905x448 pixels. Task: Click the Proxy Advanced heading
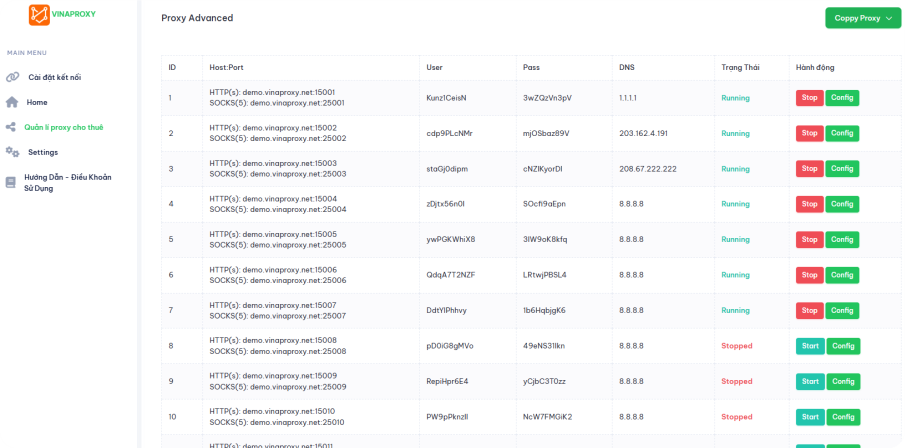click(197, 18)
